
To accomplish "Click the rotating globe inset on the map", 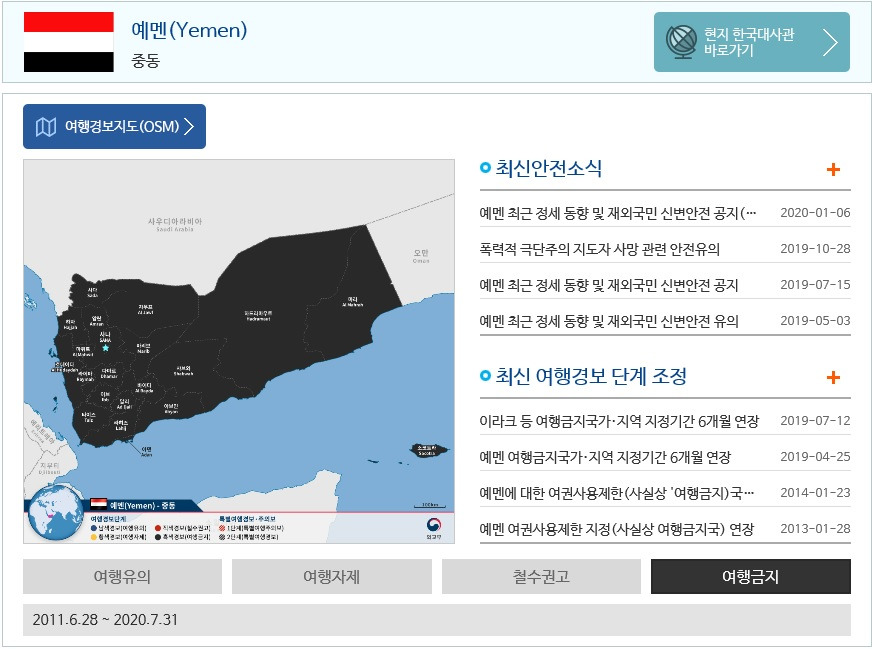I will 52,514.
